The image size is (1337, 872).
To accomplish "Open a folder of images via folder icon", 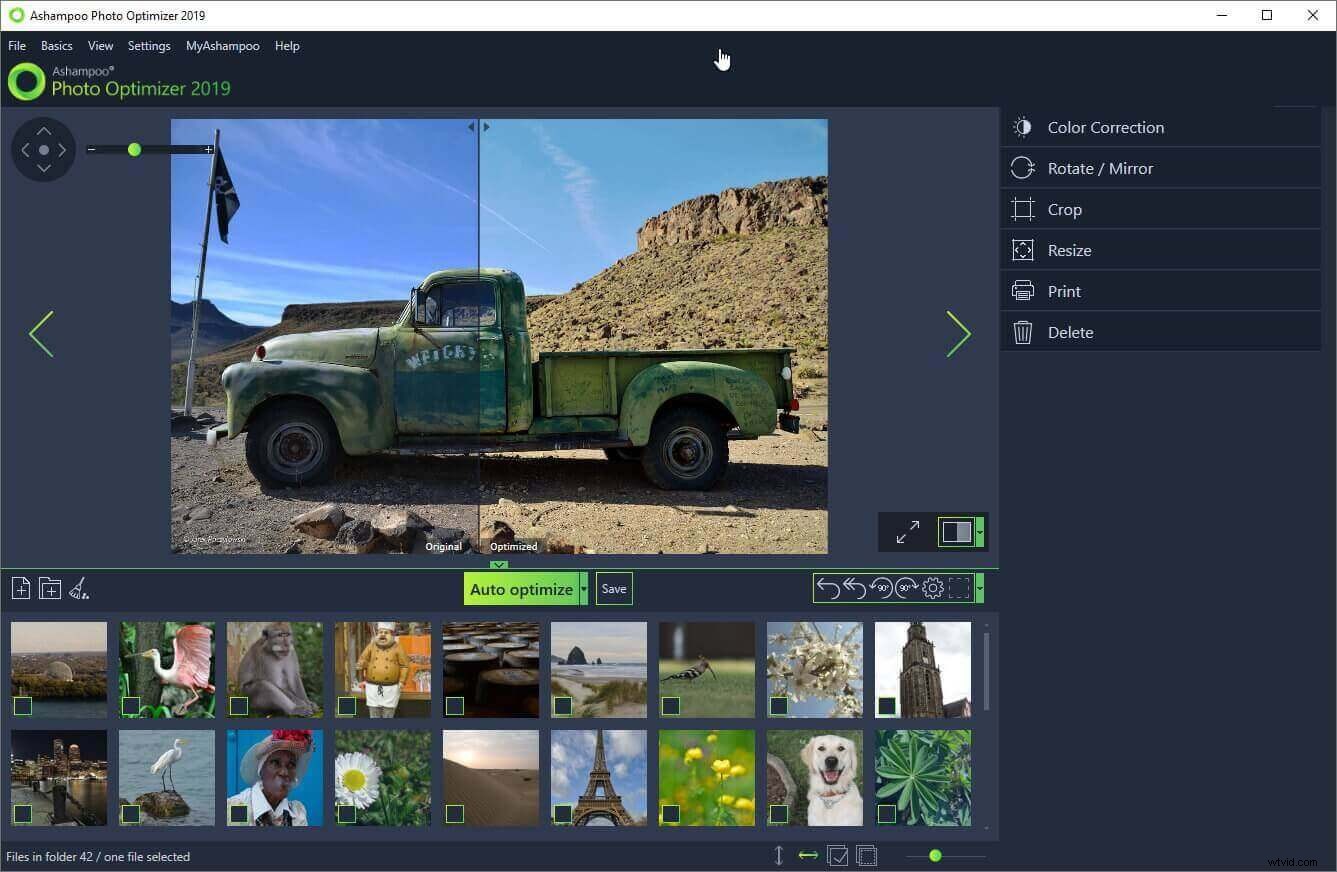I will (49, 588).
